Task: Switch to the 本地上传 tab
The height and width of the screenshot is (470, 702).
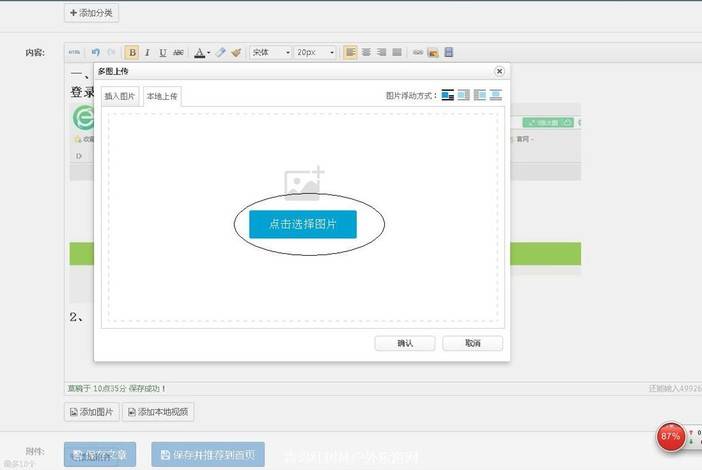Action: click(161, 96)
